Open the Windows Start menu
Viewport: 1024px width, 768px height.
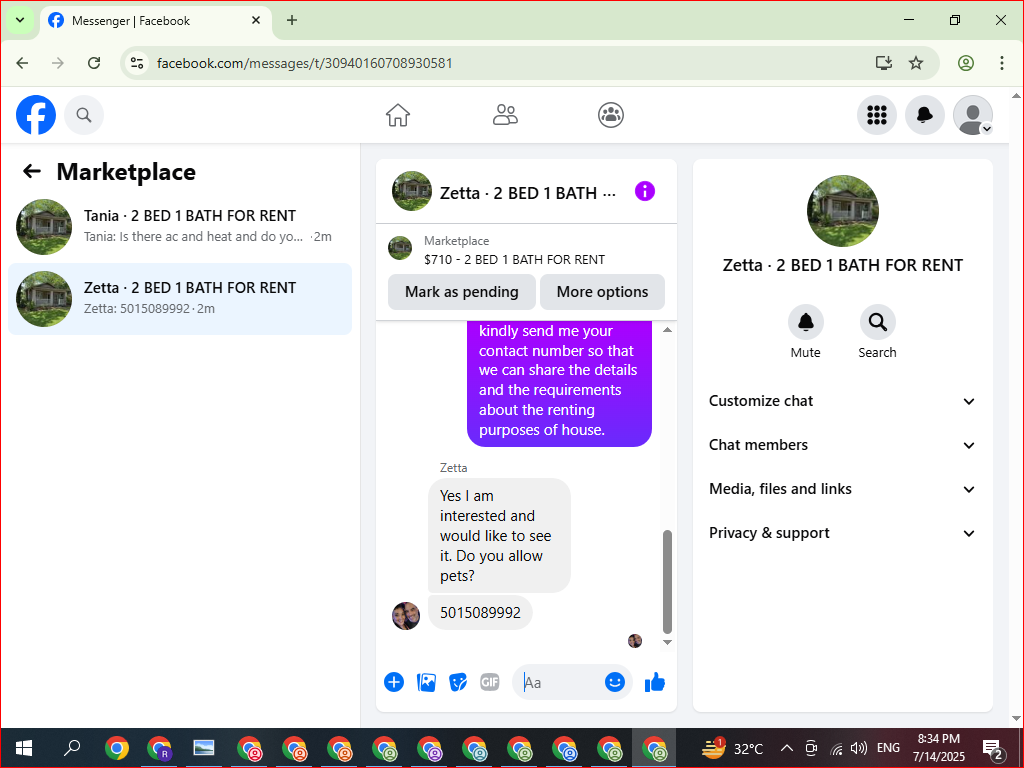point(24,748)
